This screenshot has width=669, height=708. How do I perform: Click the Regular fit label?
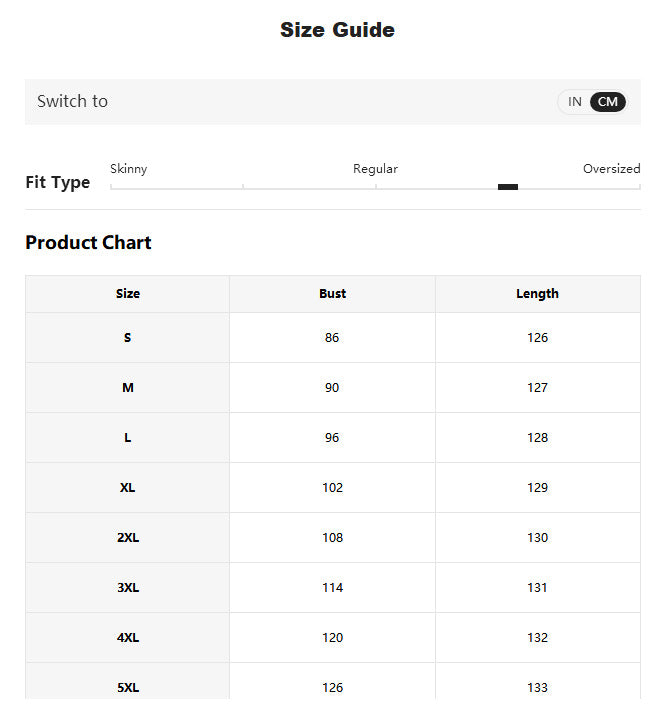[x=376, y=169]
